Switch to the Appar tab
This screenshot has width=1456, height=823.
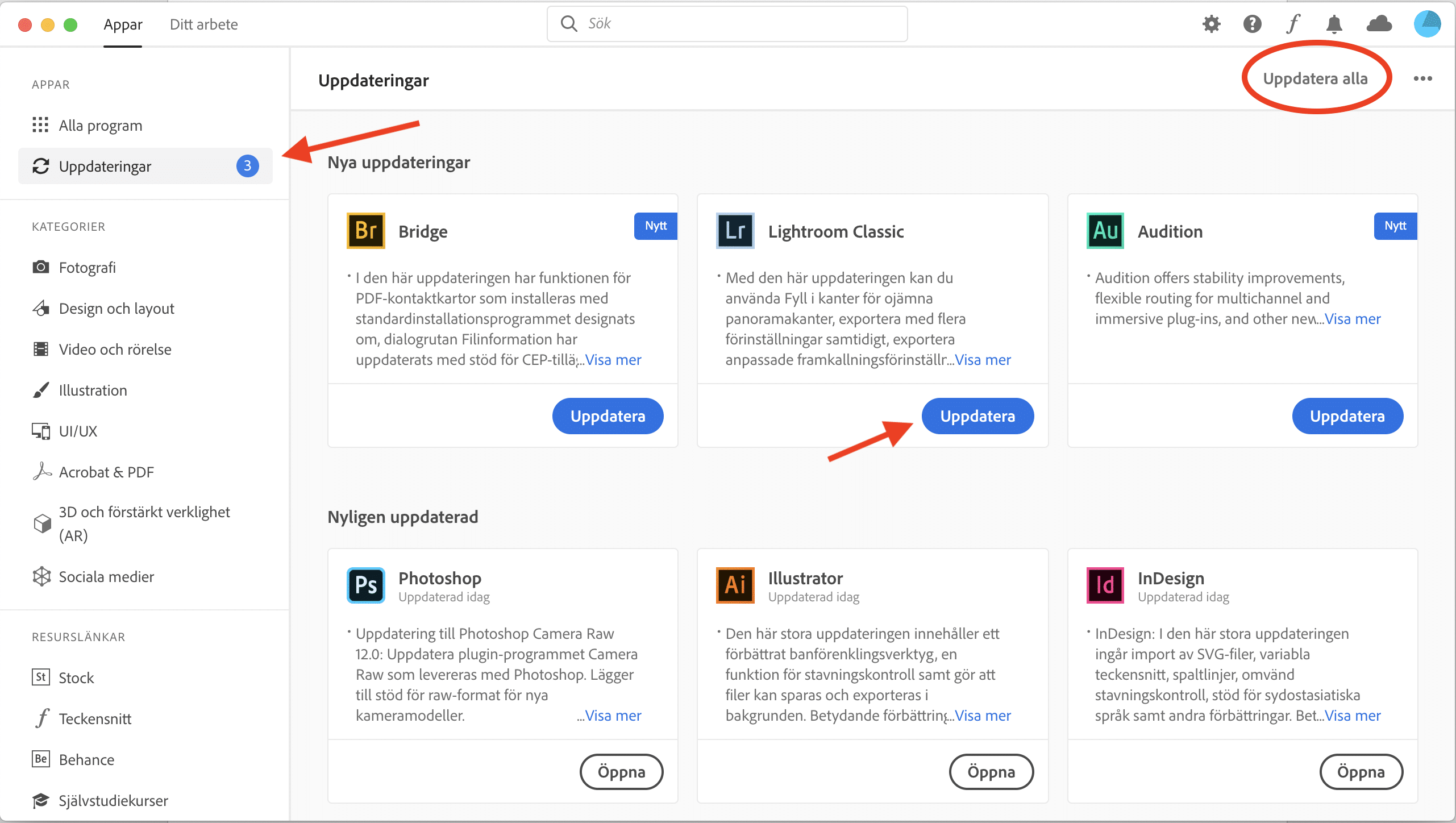click(123, 24)
